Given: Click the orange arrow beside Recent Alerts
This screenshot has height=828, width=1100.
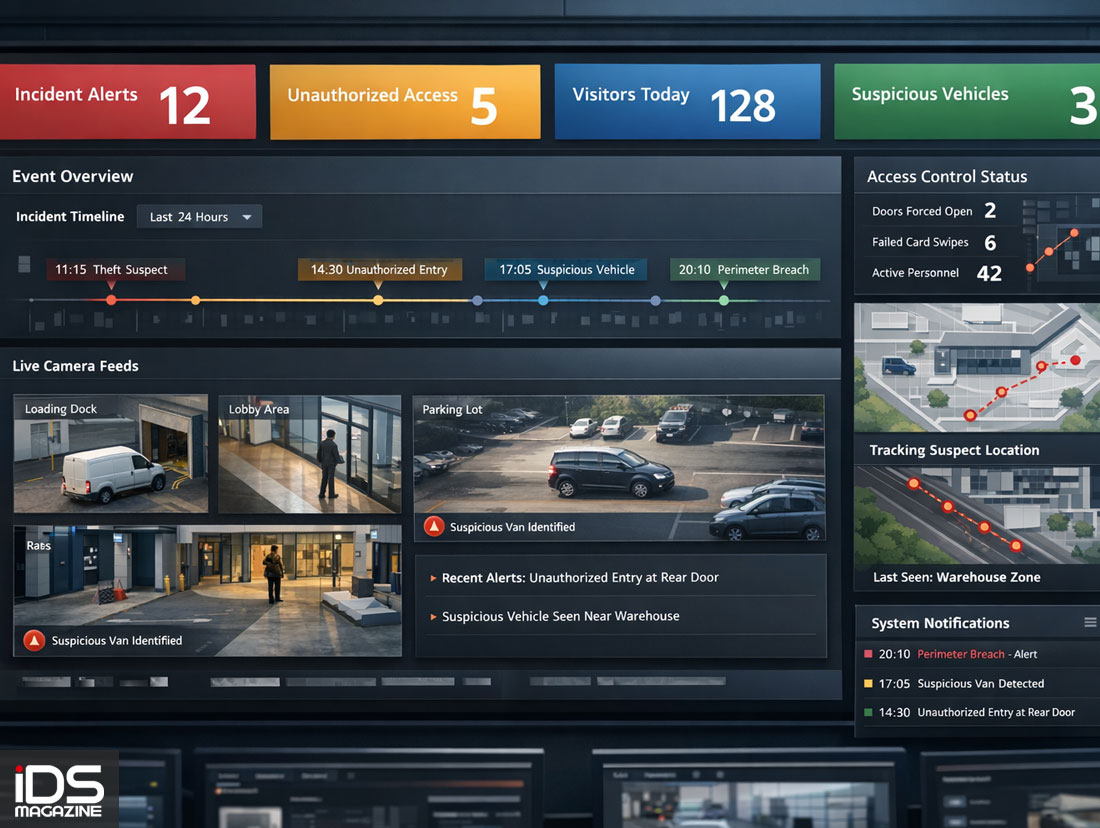Looking at the screenshot, I should 432,578.
